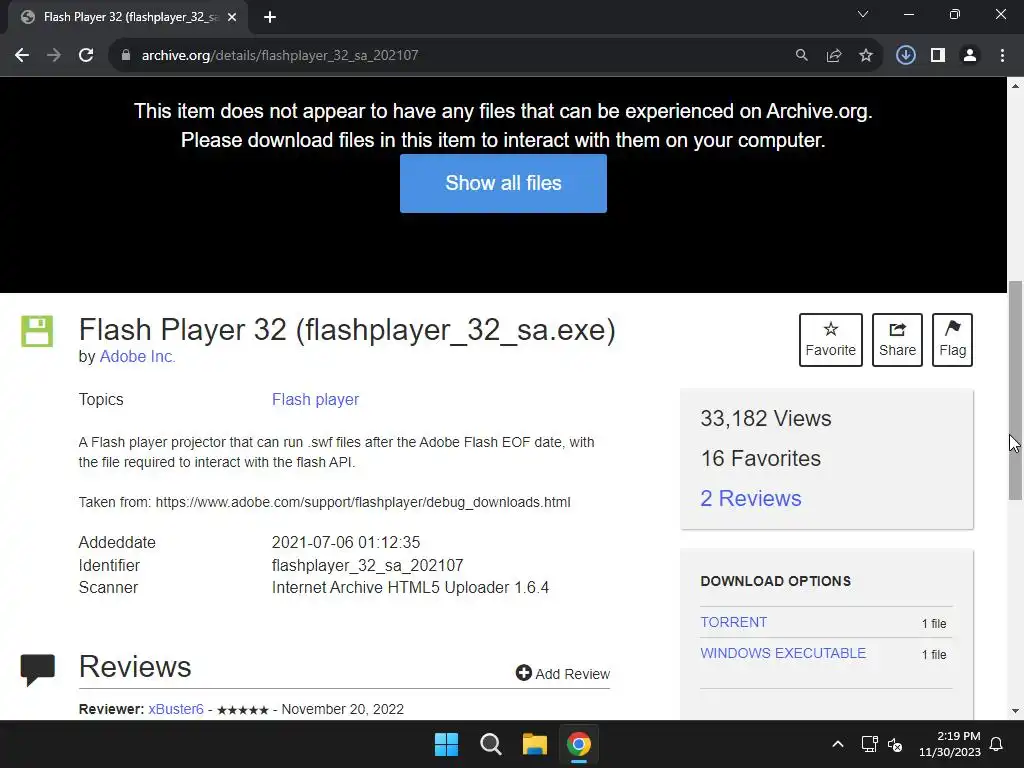Select the Flash Player 32 tab
The width and height of the screenshot is (1024, 768).
(x=127, y=18)
